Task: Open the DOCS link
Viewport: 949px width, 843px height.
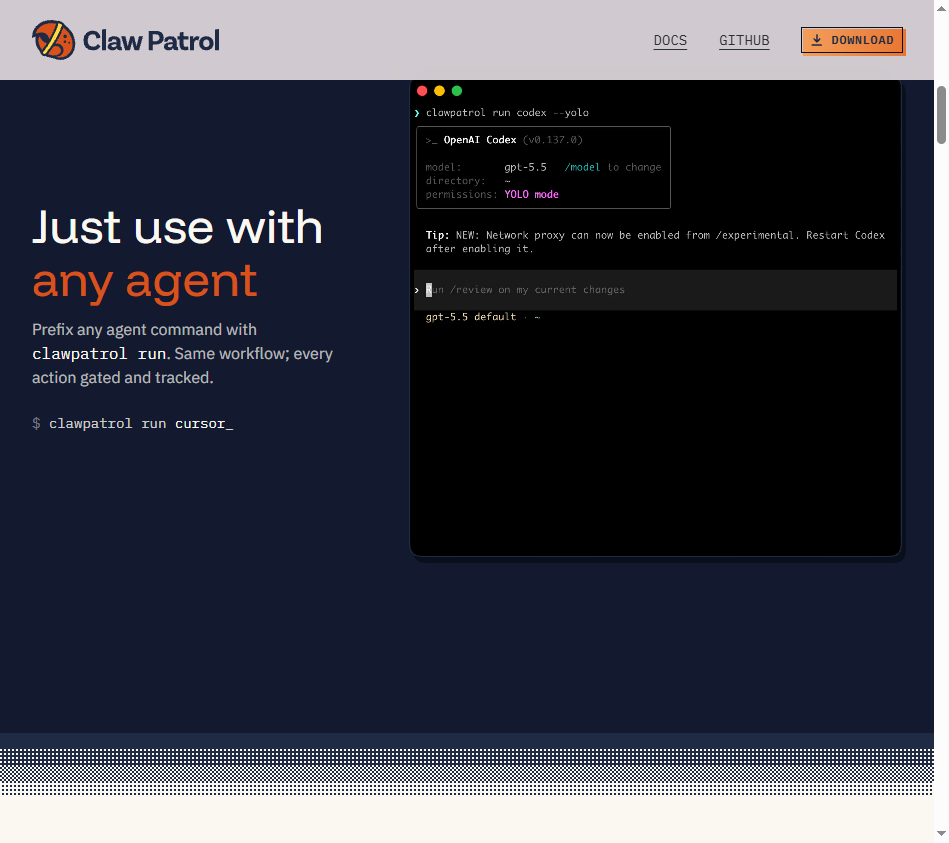Action: tap(670, 41)
